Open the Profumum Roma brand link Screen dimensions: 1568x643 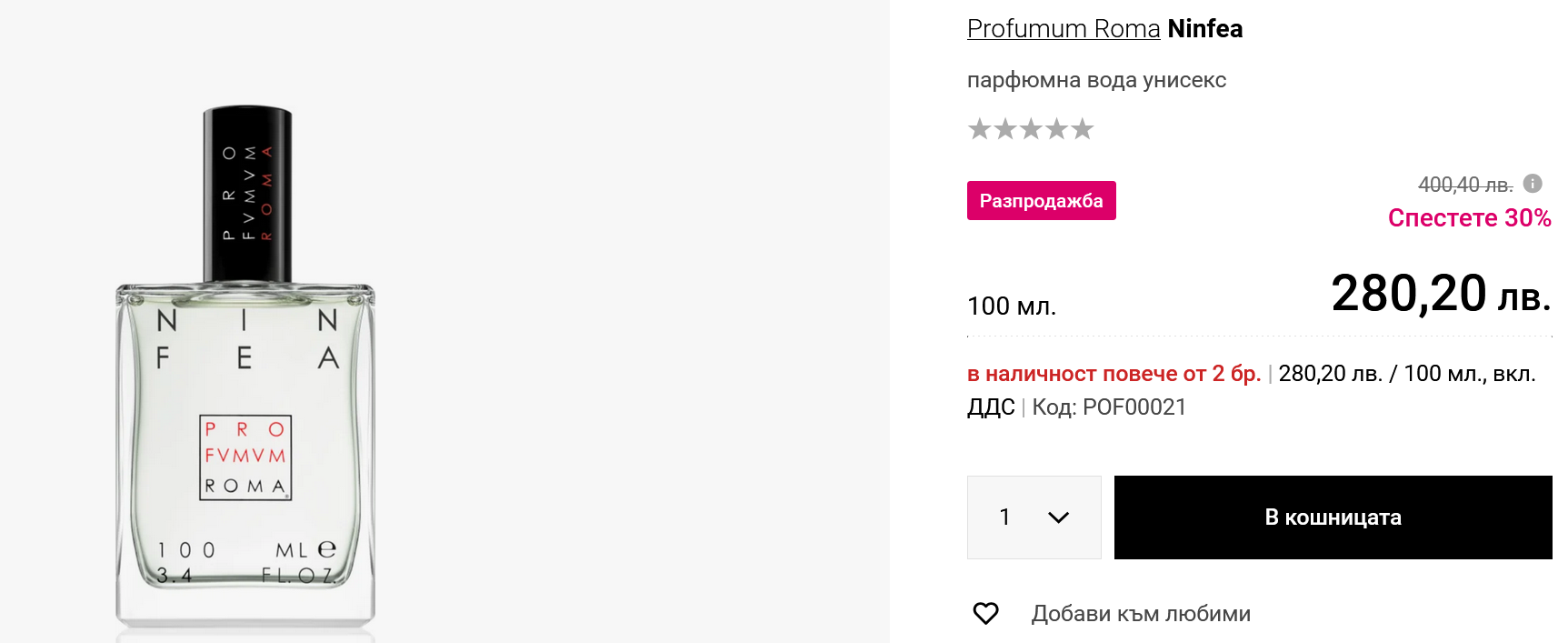(x=1063, y=29)
